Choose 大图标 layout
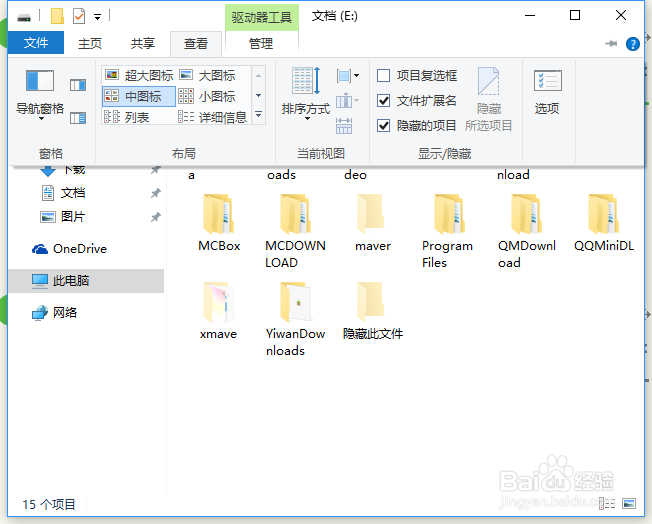Viewport: 652px width, 524px height. [208, 75]
